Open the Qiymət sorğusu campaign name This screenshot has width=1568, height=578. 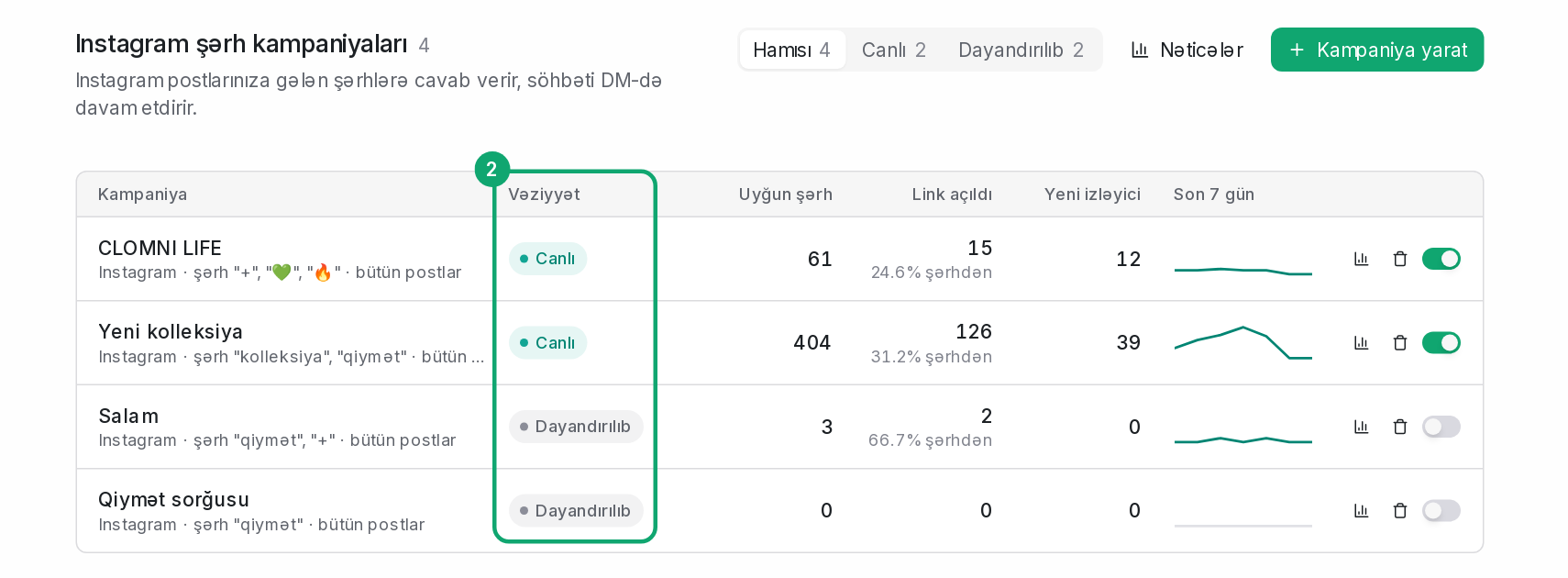[173, 499]
